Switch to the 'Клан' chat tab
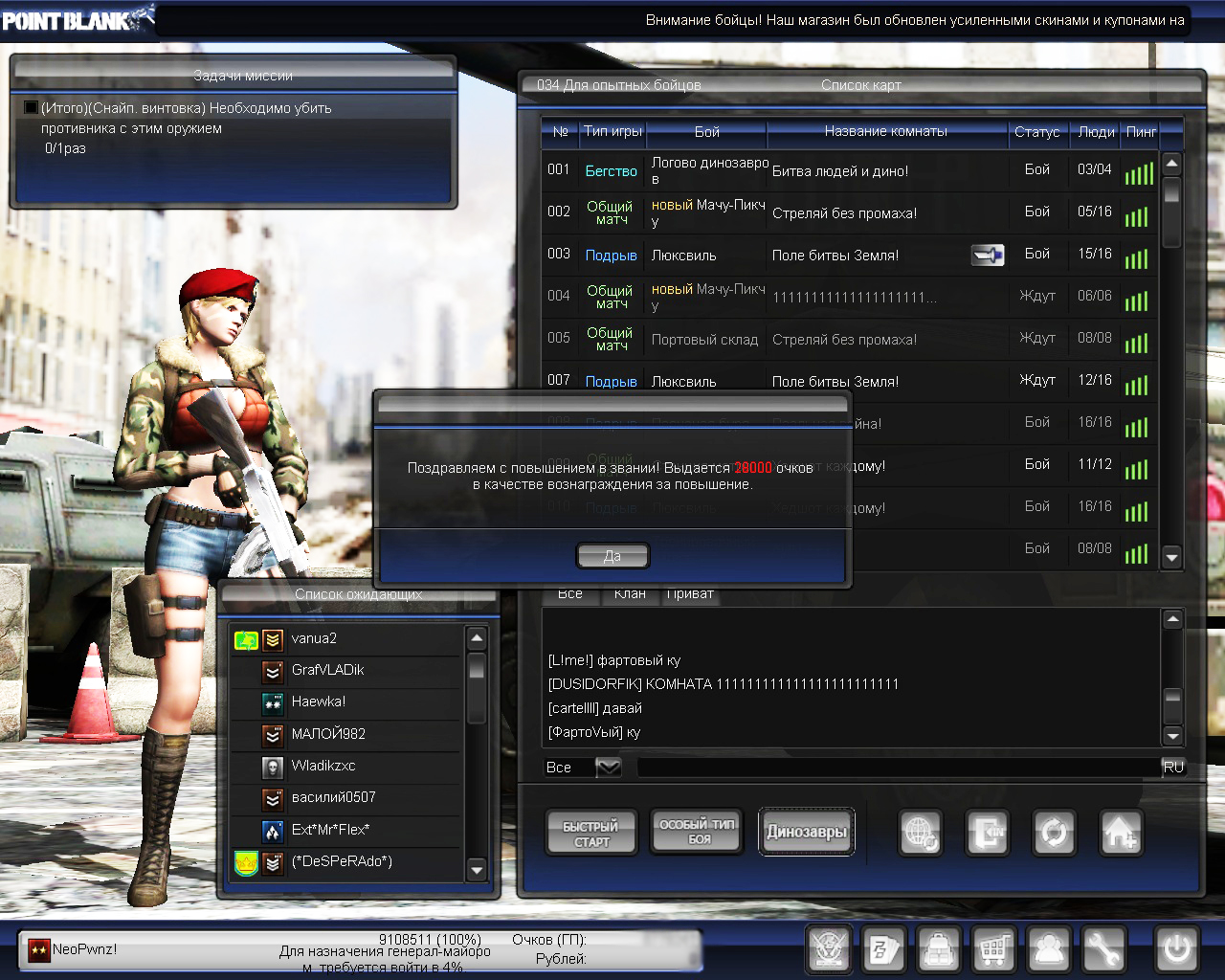Screen dimensions: 1225x980 coord(630,594)
